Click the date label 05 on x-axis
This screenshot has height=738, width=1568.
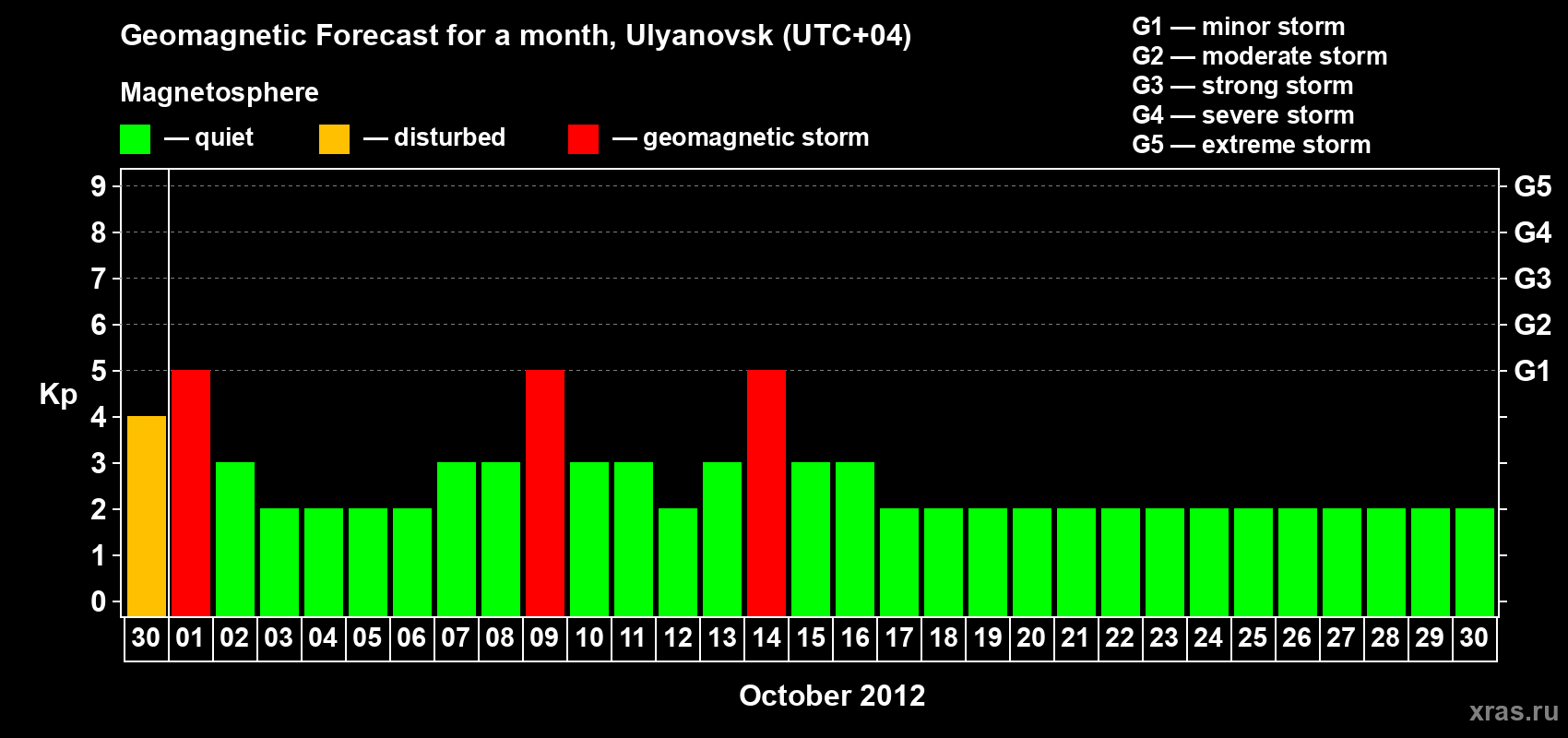367,637
